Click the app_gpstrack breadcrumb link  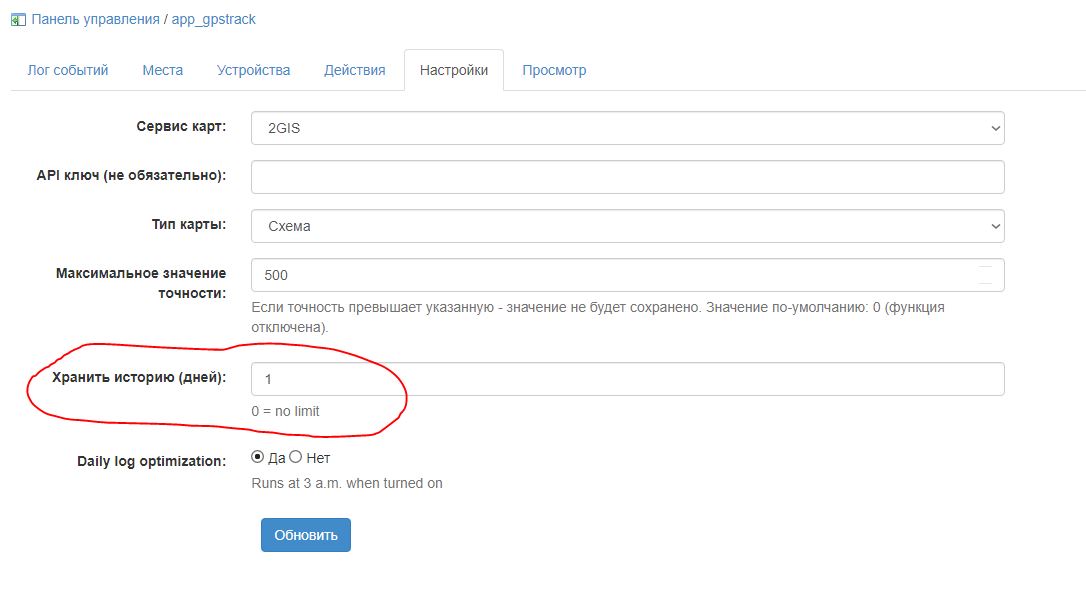point(213,19)
